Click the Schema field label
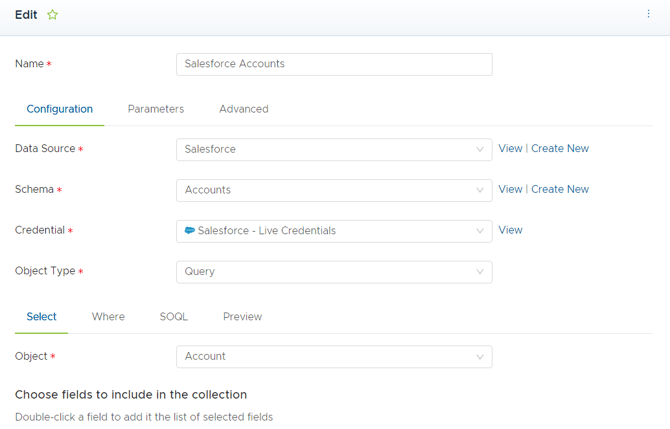670x429 pixels. point(34,189)
